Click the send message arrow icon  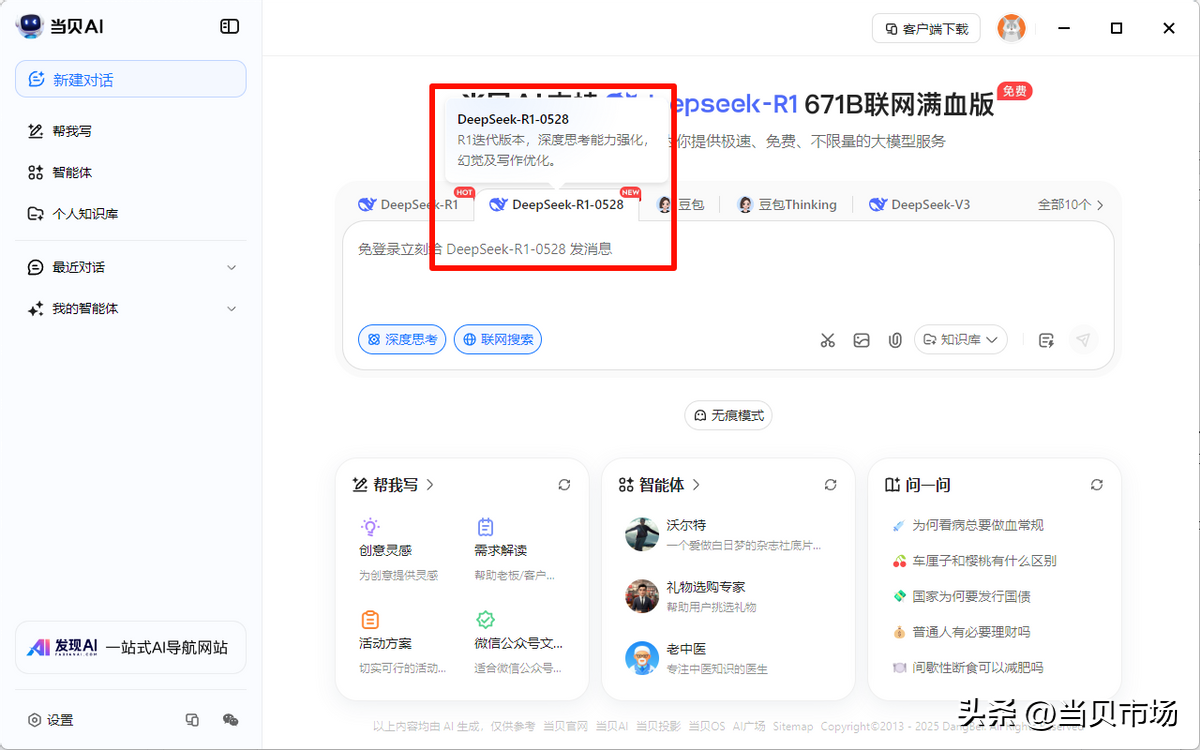(1083, 340)
